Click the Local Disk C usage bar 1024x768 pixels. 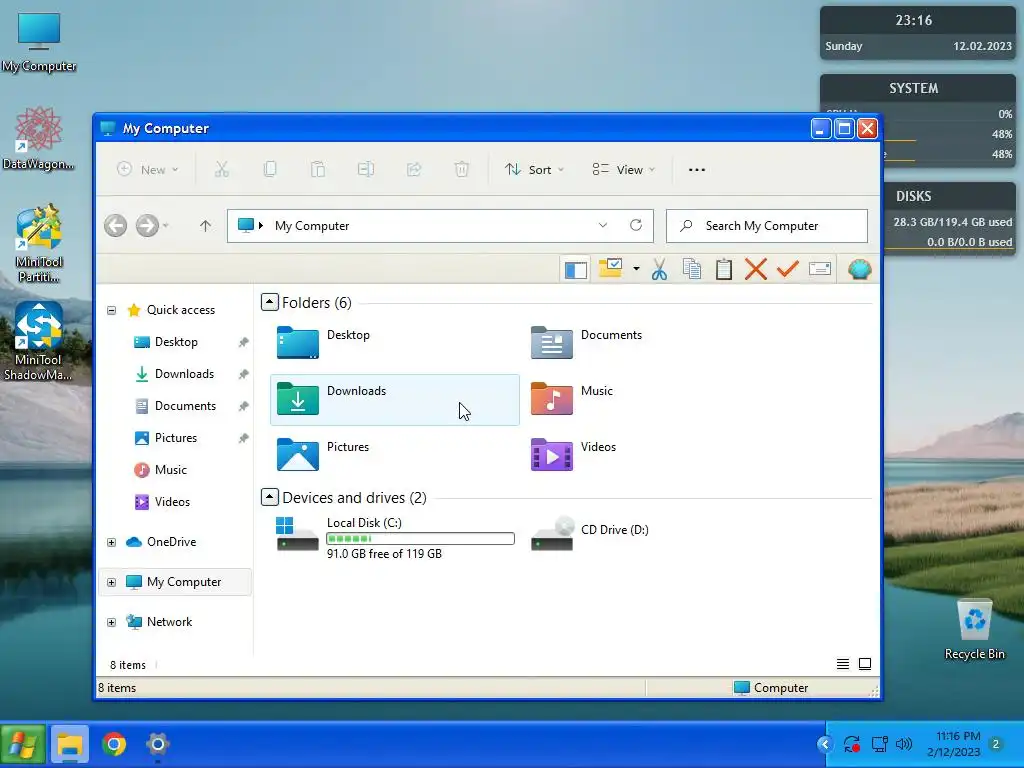[421, 539]
